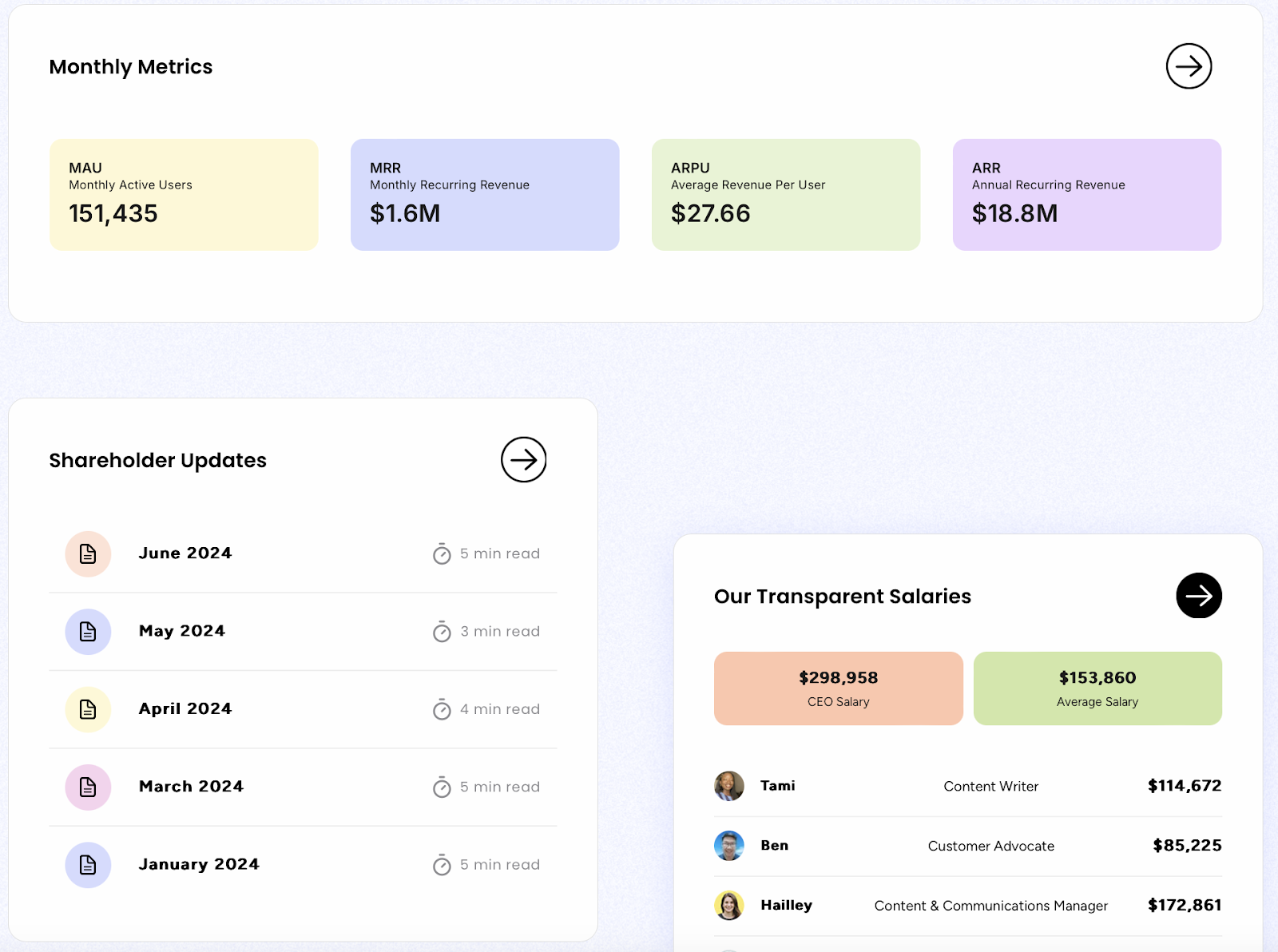Click Hailley's salary $172,861
Screen dimensions: 1278x952
tap(1185, 906)
